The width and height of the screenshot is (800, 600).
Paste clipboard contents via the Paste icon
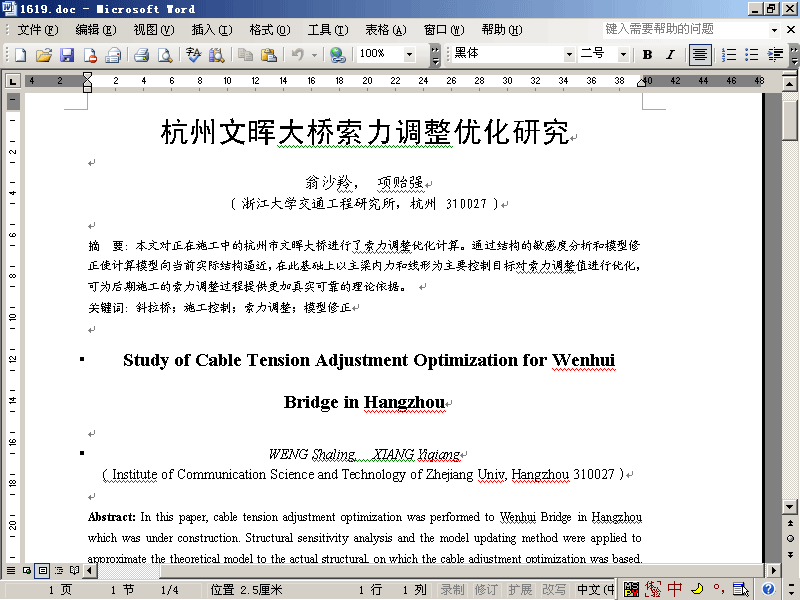(x=268, y=54)
